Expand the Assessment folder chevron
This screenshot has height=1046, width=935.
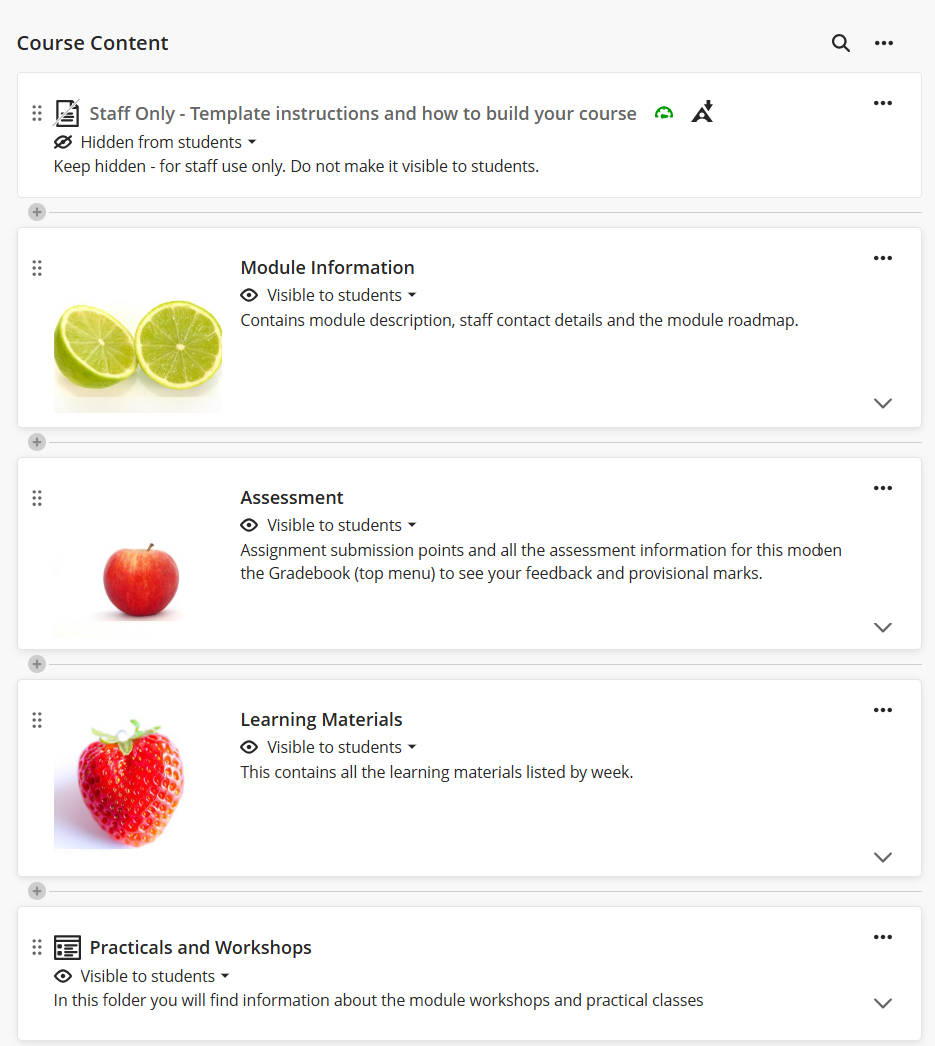point(882,627)
